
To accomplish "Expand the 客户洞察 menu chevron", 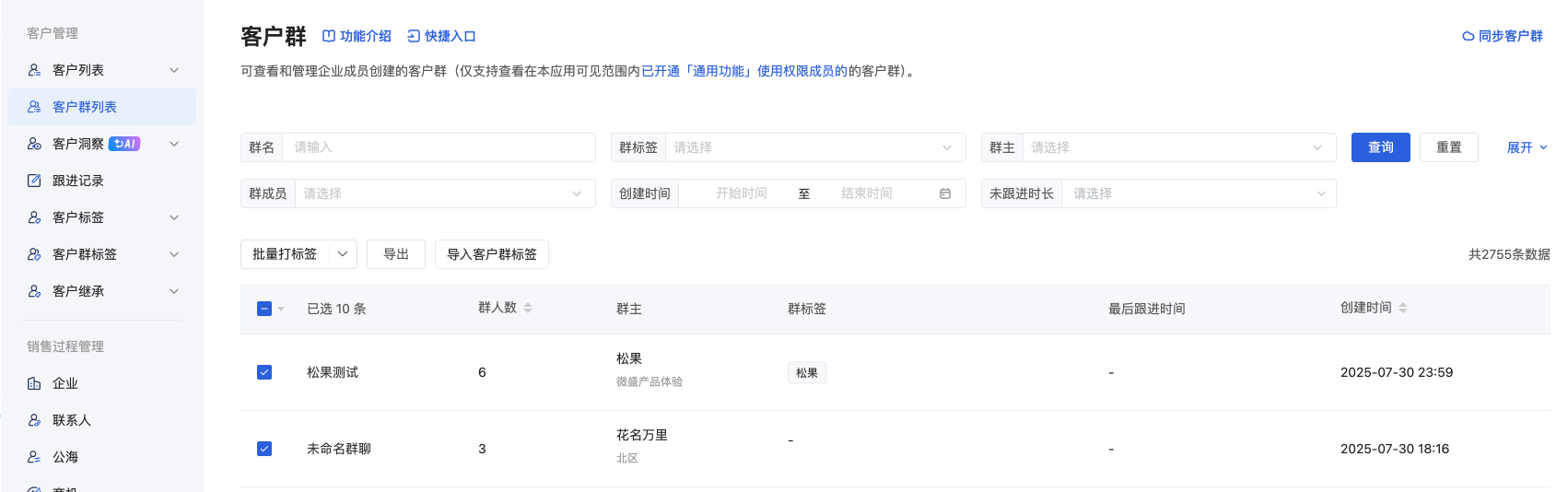I will click(x=174, y=144).
